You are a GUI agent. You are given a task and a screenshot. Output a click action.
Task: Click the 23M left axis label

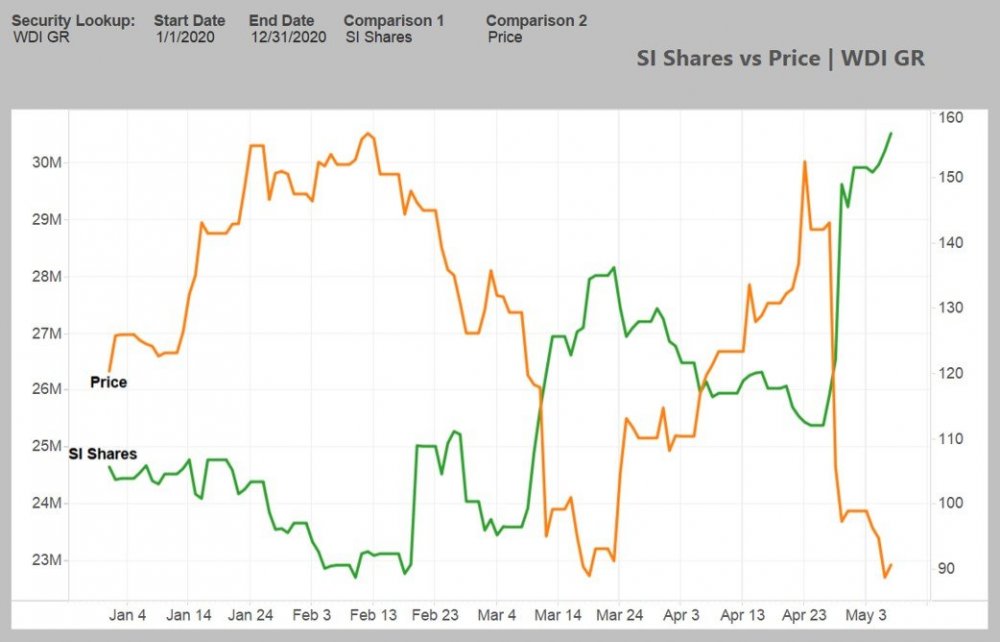click(x=47, y=559)
